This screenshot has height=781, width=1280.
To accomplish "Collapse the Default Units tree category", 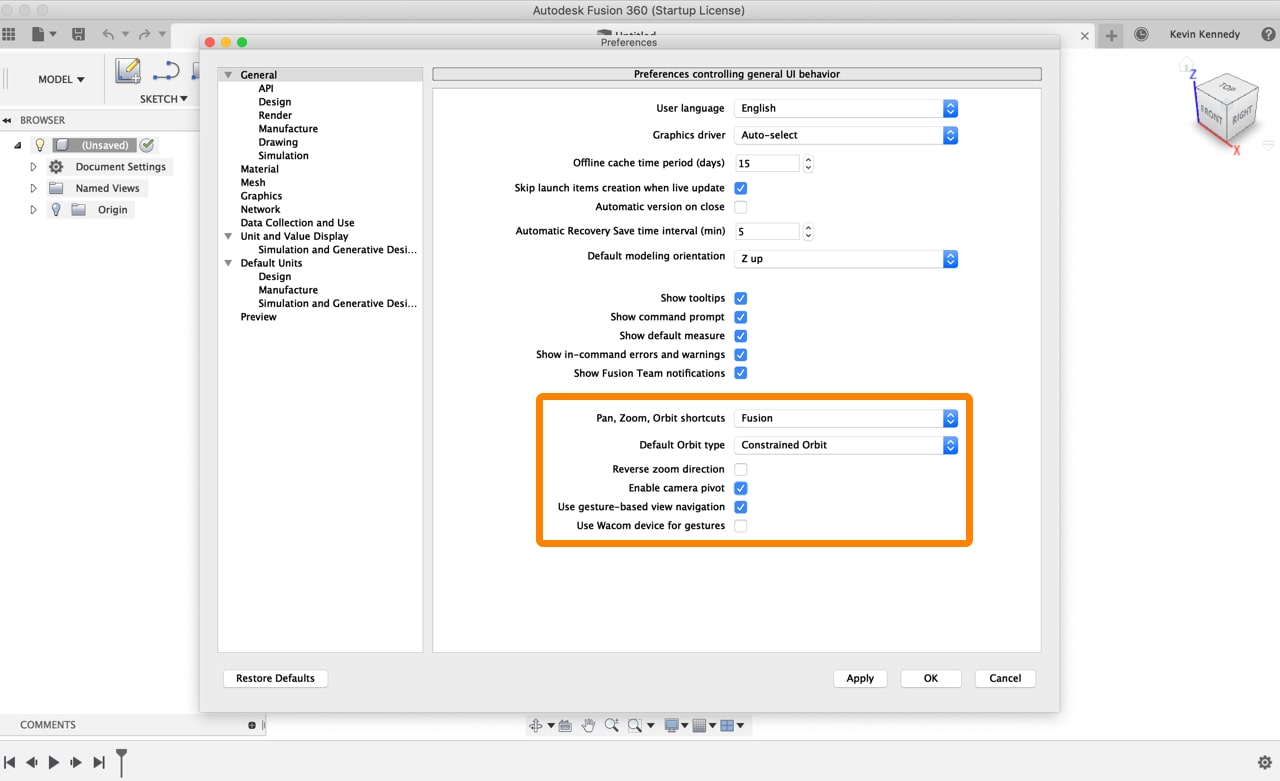I will 229,264.
